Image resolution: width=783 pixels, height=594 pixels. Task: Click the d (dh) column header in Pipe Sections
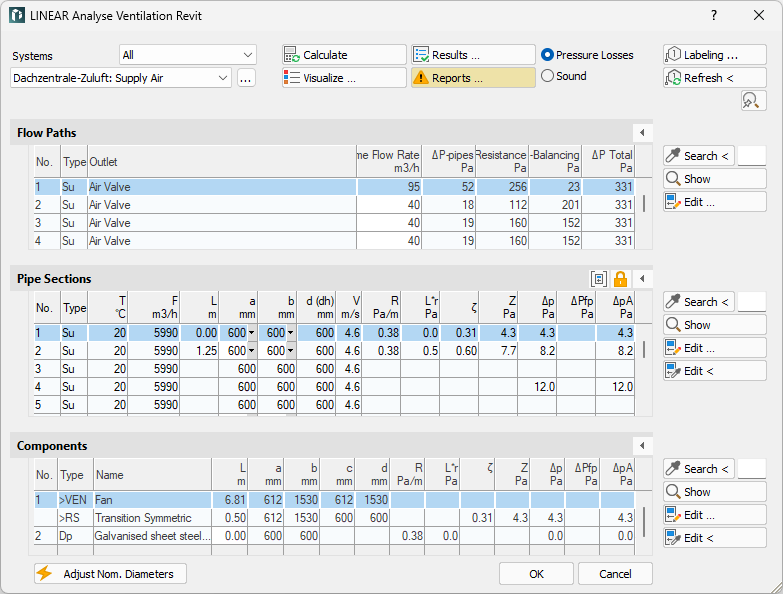316,307
